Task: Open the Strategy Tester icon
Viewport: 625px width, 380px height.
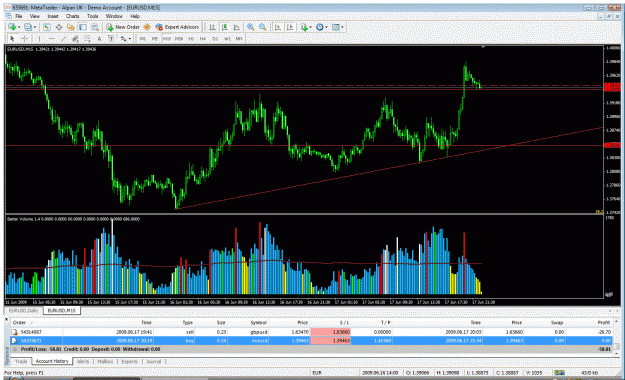Action: pos(94,27)
